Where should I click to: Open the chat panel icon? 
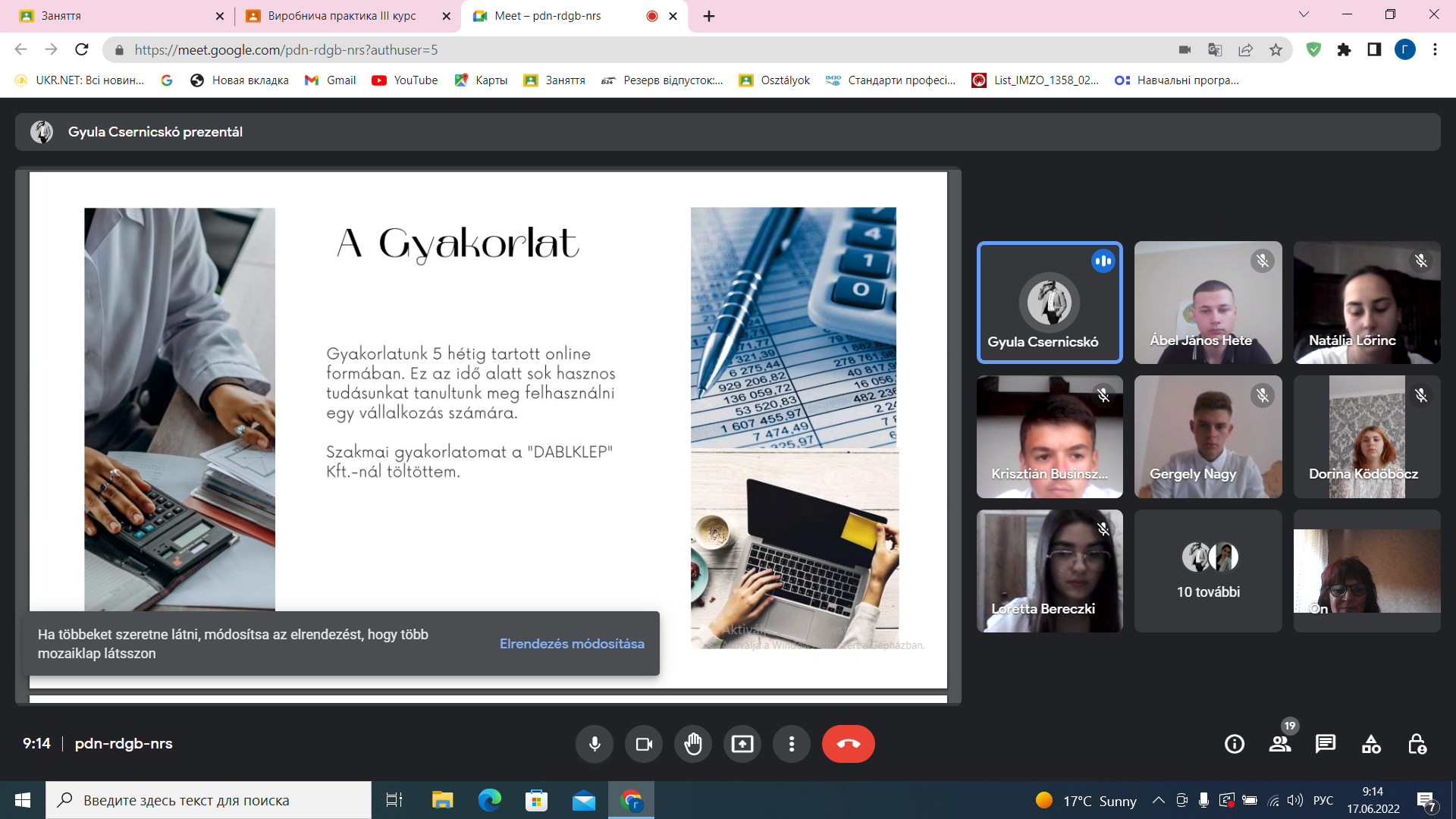click(1326, 744)
